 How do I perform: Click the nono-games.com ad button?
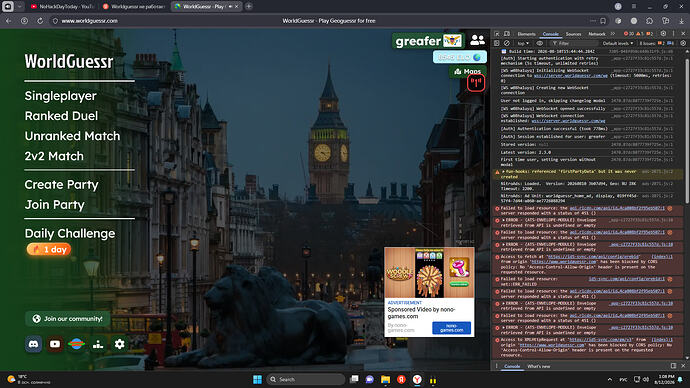pos(451,328)
